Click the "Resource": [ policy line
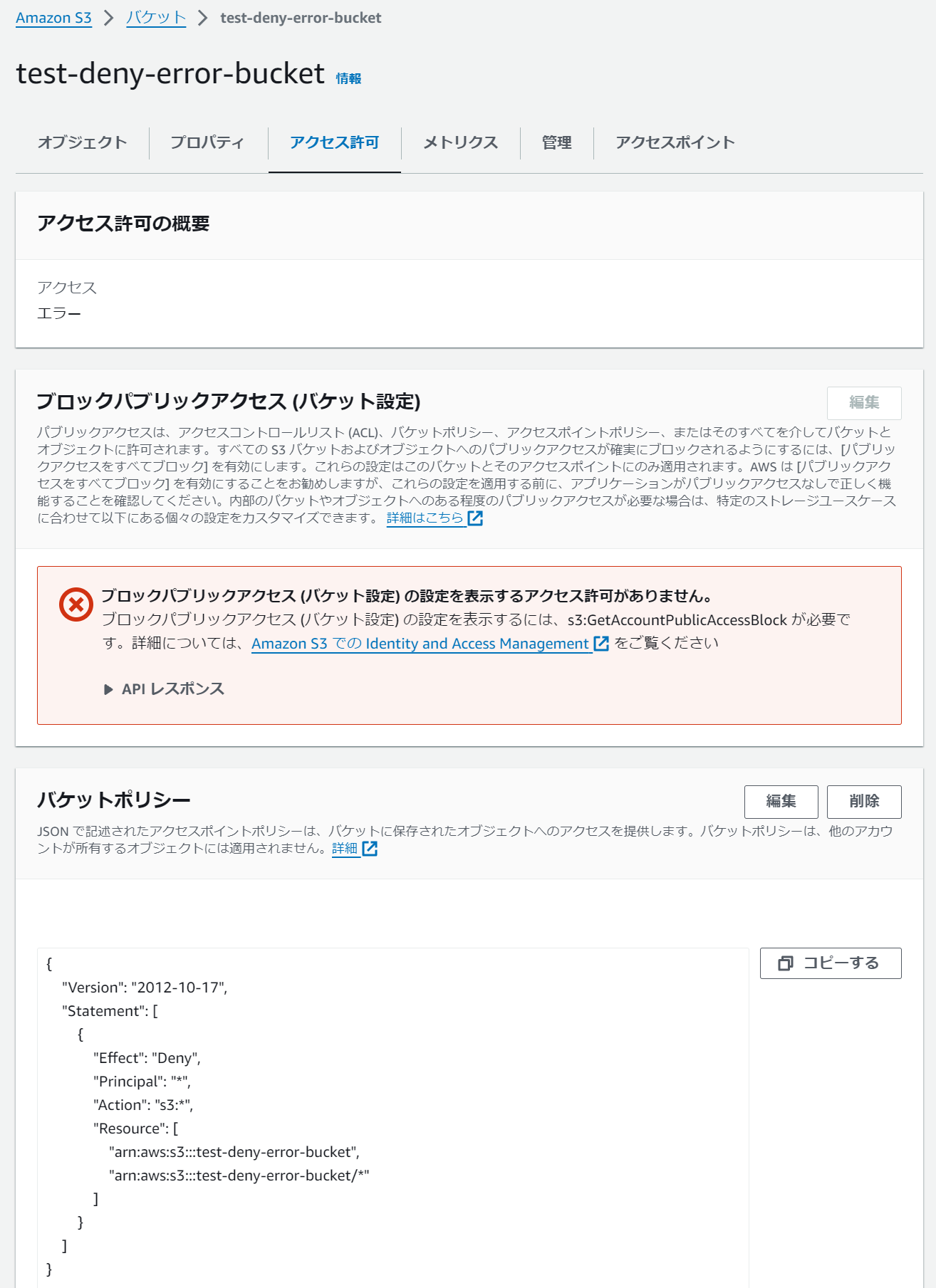Viewport: 936px width, 1288px height. pyautogui.click(x=135, y=1129)
